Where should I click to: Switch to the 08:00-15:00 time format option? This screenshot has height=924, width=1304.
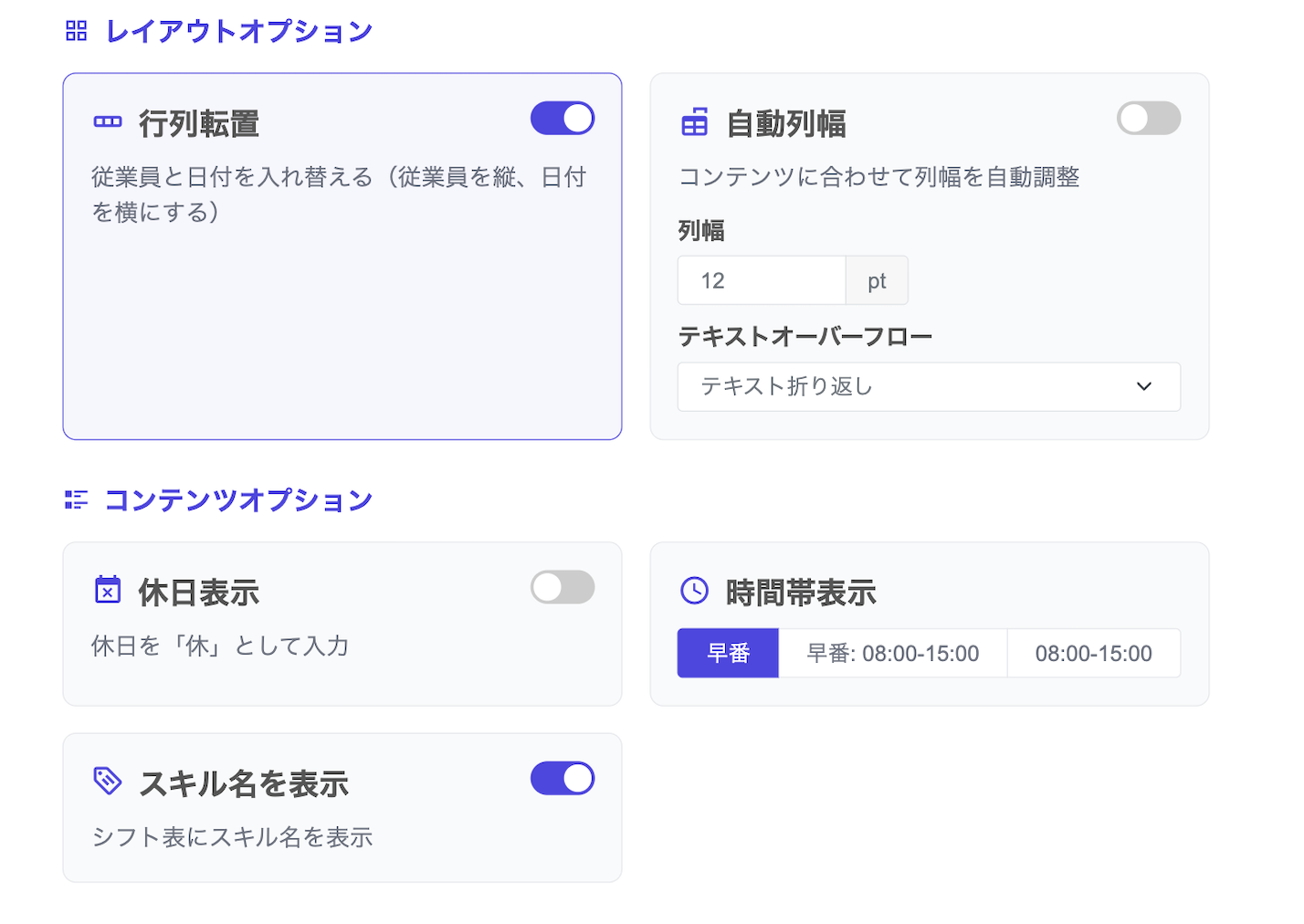click(1093, 653)
